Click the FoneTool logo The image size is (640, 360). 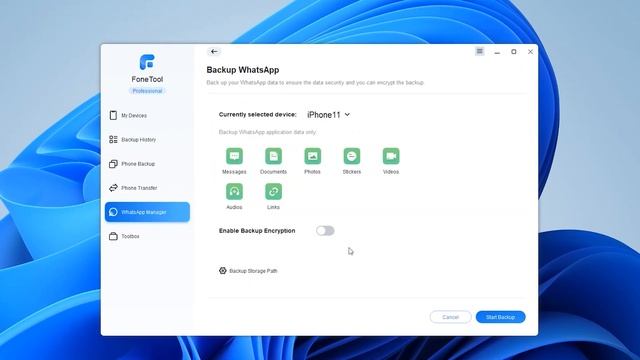147,62
